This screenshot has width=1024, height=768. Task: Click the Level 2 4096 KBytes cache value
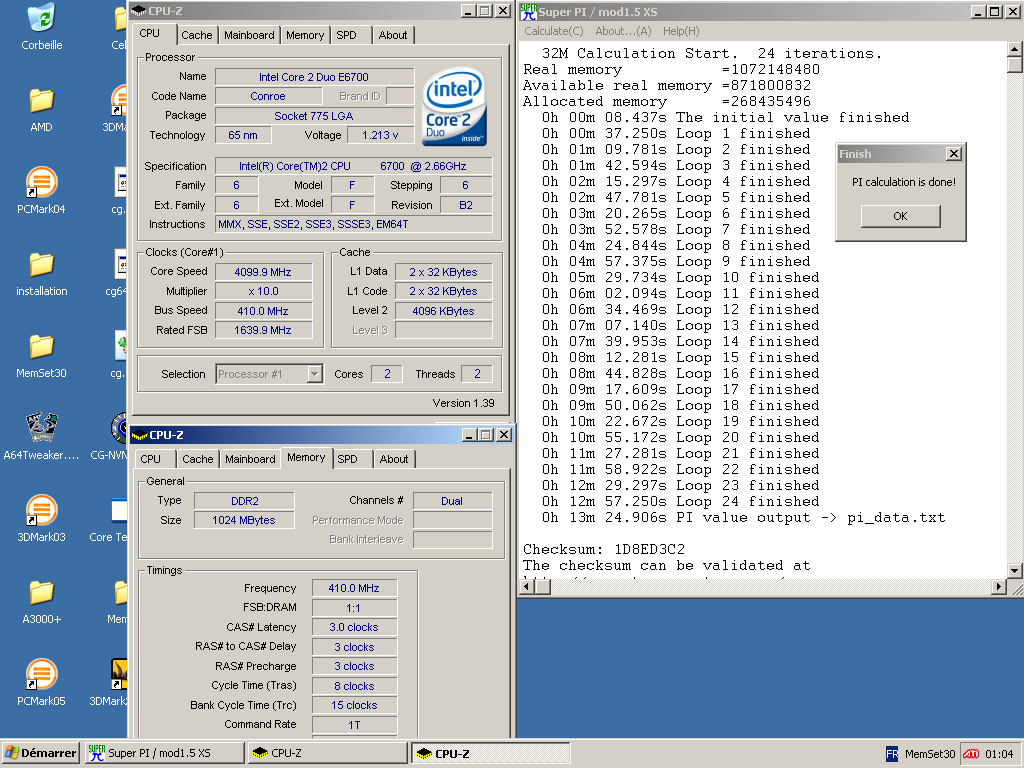pos(443,311)
